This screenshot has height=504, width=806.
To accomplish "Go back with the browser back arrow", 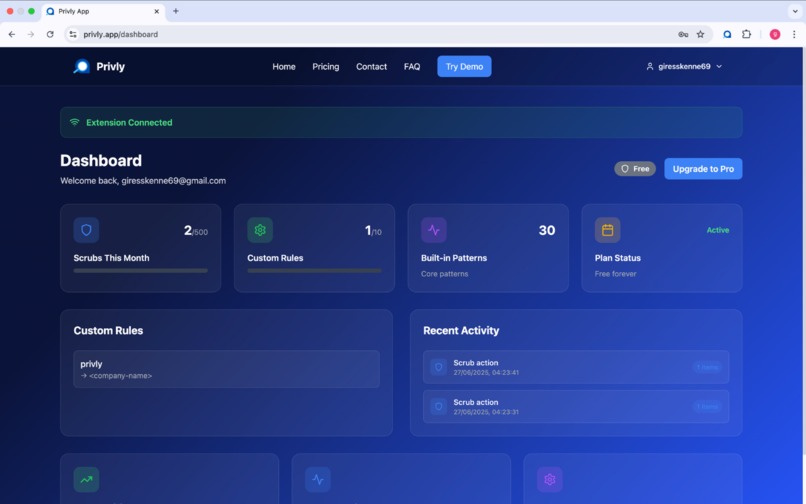I will [x=12, y=34].
